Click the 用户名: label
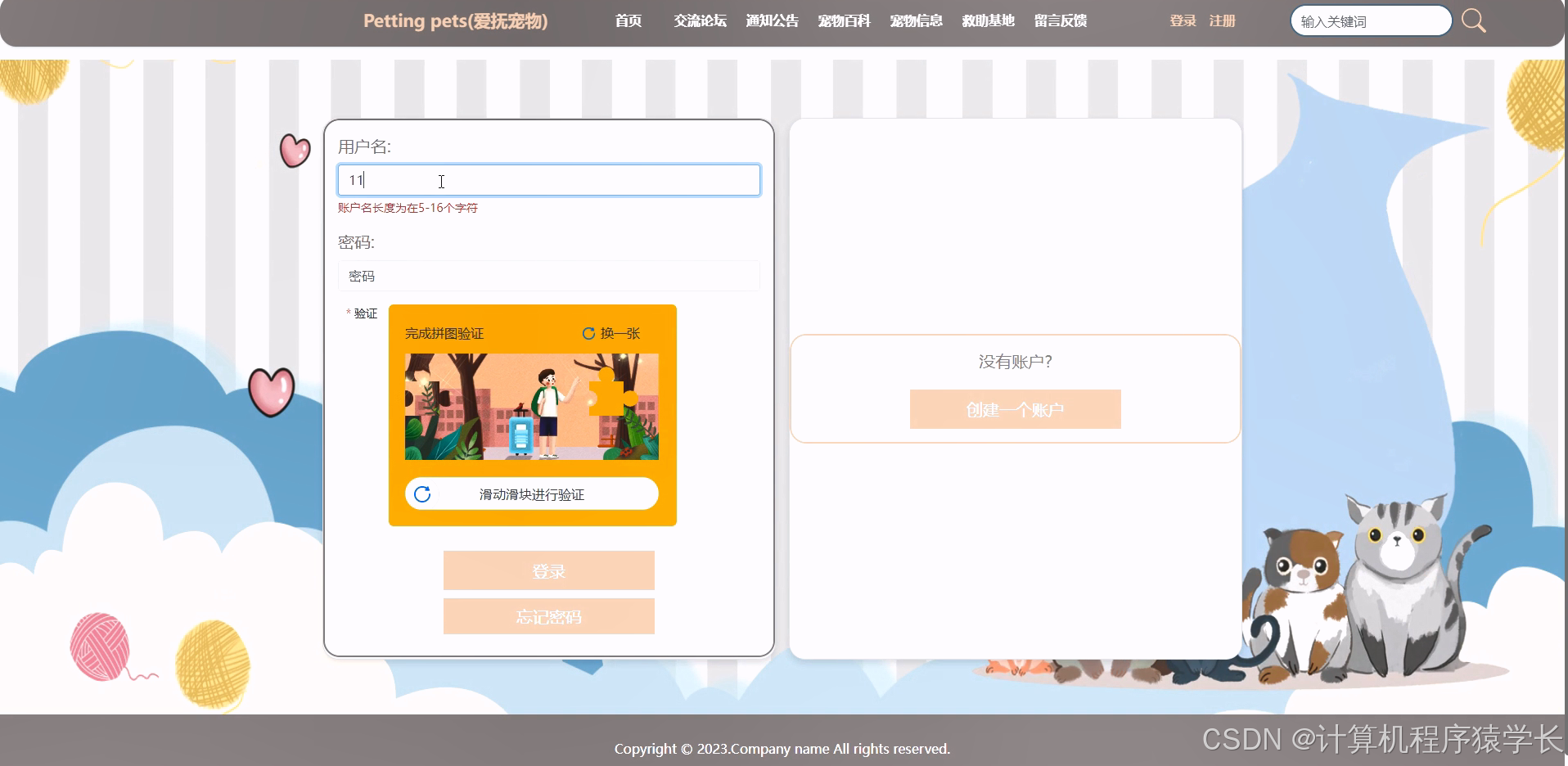The height and width of the screenshot is (766, 1568). 364,146
